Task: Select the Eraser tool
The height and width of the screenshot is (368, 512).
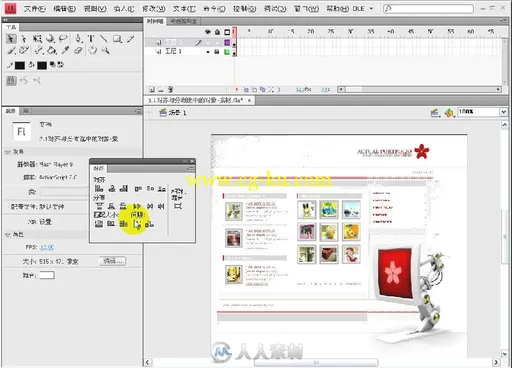Action: click(78, 51)
